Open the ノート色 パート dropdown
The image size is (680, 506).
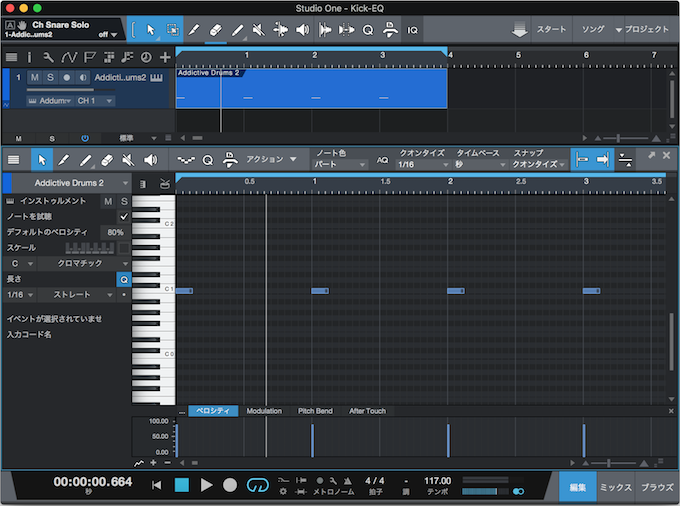[339, 165]
